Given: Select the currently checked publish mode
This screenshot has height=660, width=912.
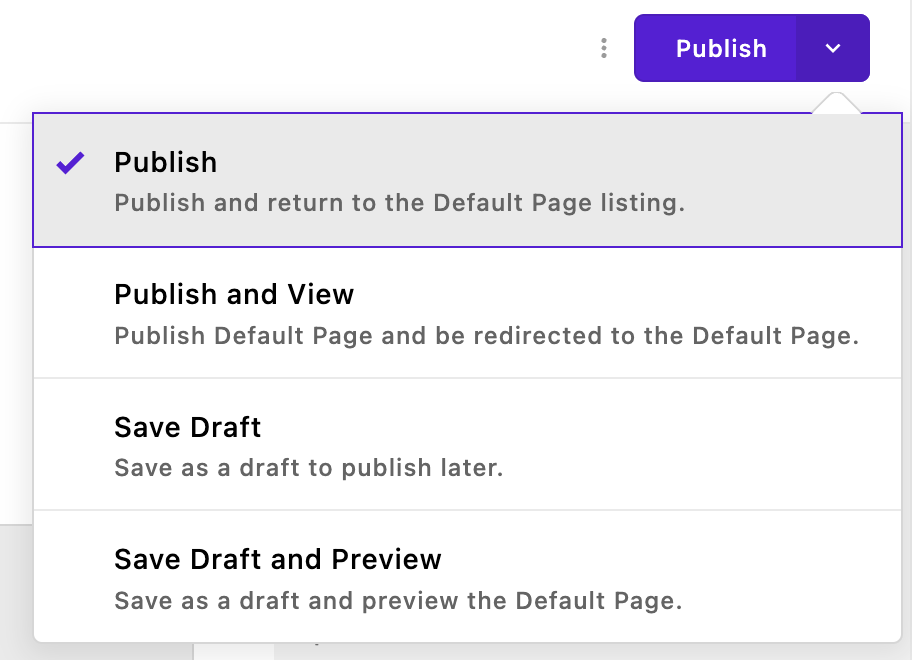Looking at the screenshot, I should point(166,162).
